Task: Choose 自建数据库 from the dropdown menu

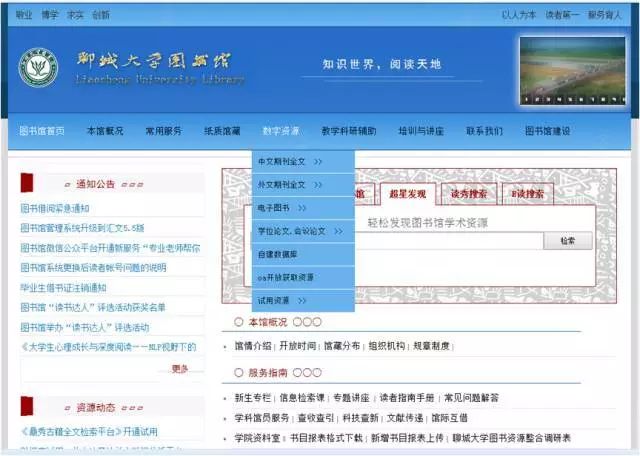Action: coord(303,254)
